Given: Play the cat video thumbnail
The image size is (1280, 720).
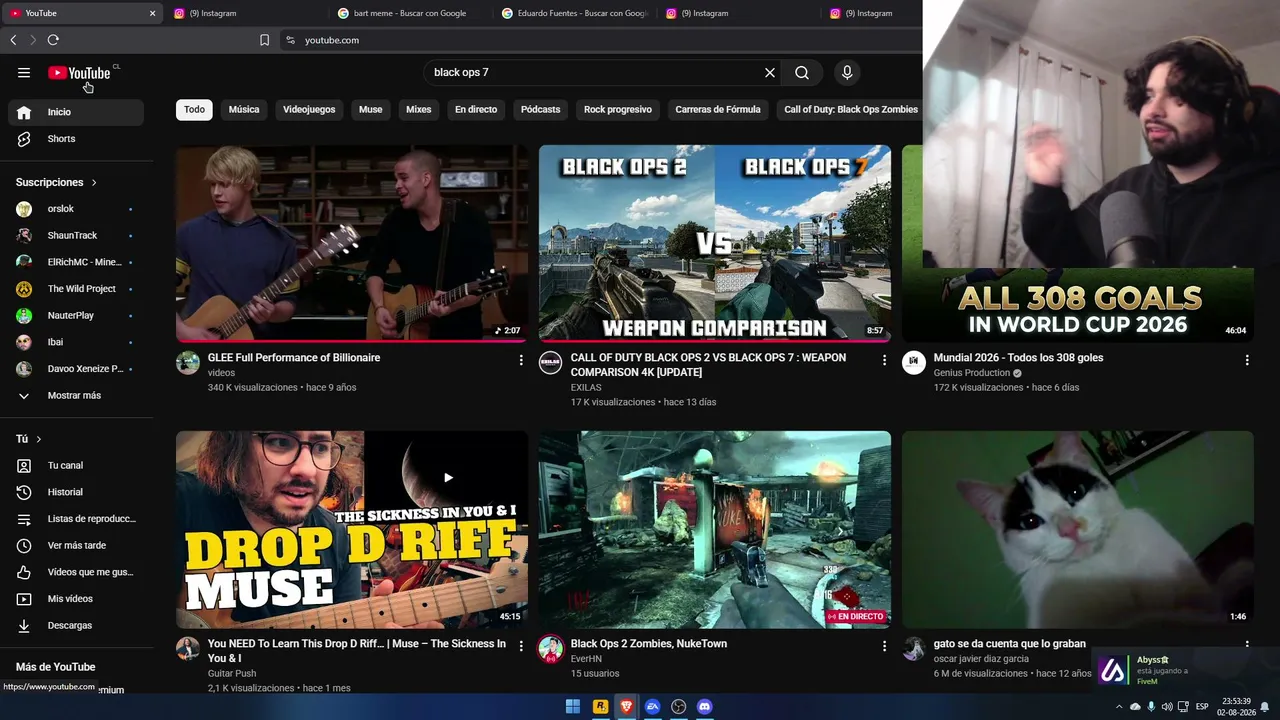Looking at the screenshot, I should point(1078,529).
